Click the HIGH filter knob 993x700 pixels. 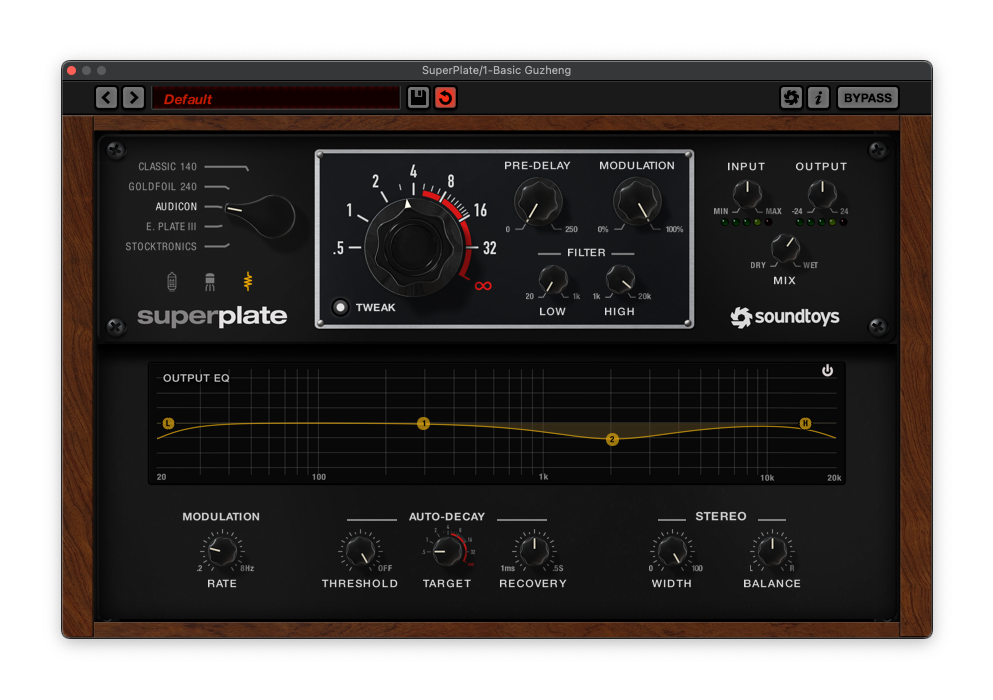click(x=620, y=280)
